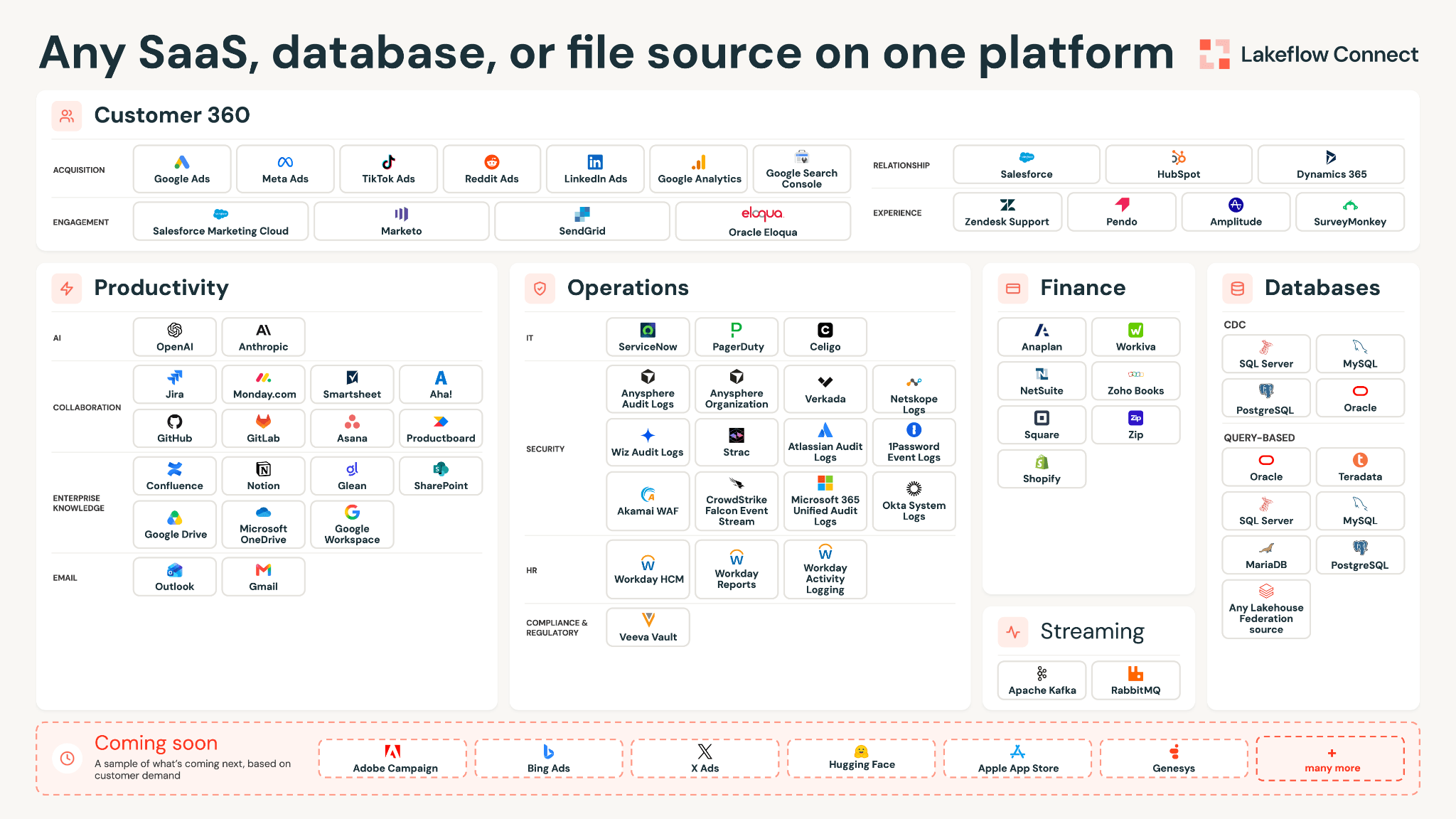Click the Meta Ads infinity icon
The height and width of the screenshot is (819, 1456).
(285, 162)
